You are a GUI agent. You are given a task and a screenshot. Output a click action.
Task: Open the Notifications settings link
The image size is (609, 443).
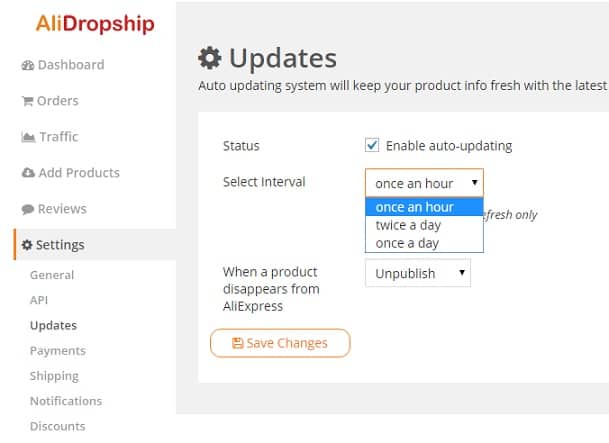pos(66,401)
